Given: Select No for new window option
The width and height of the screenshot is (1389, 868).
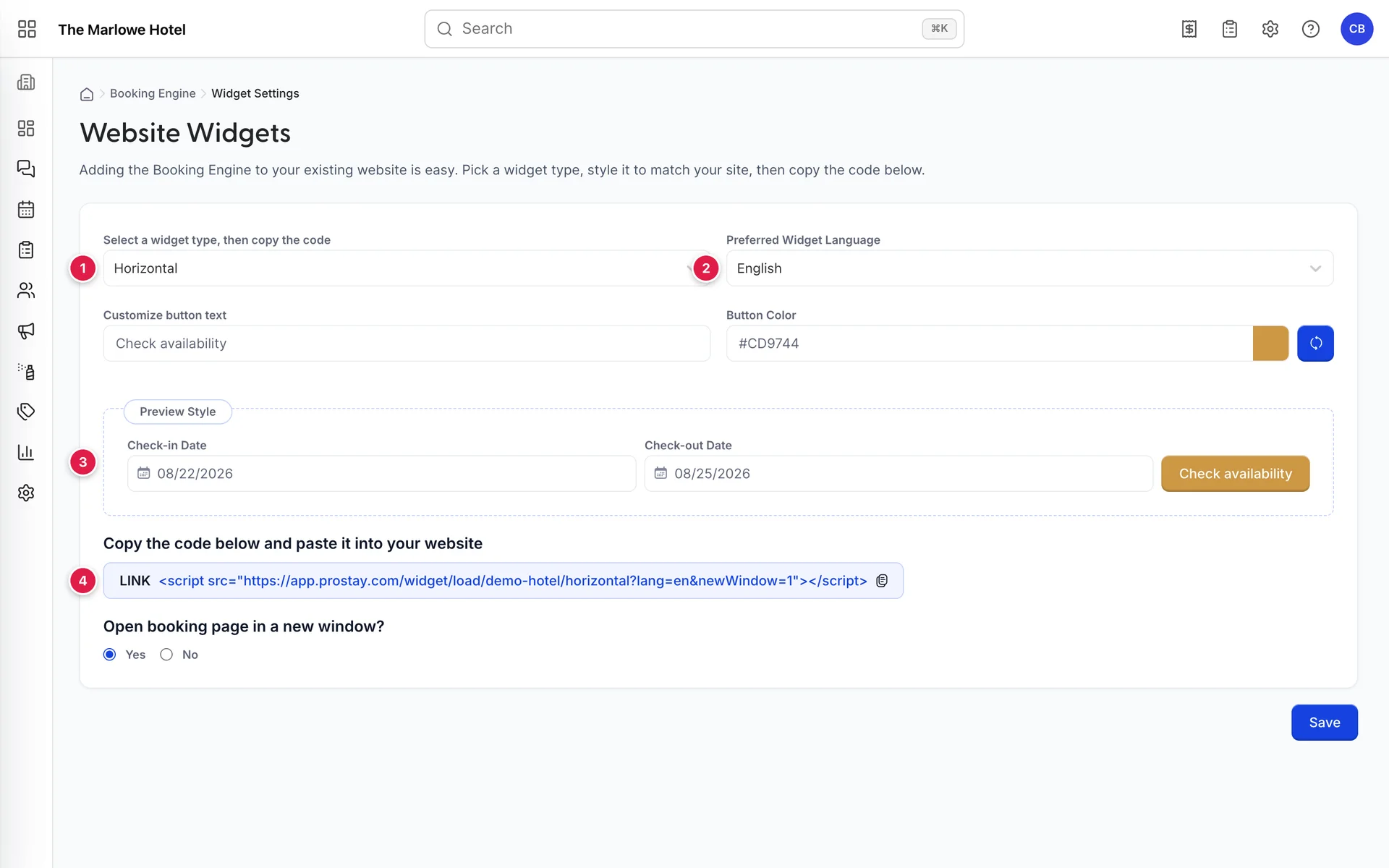Looking at the screenshot, I should 166,655.
